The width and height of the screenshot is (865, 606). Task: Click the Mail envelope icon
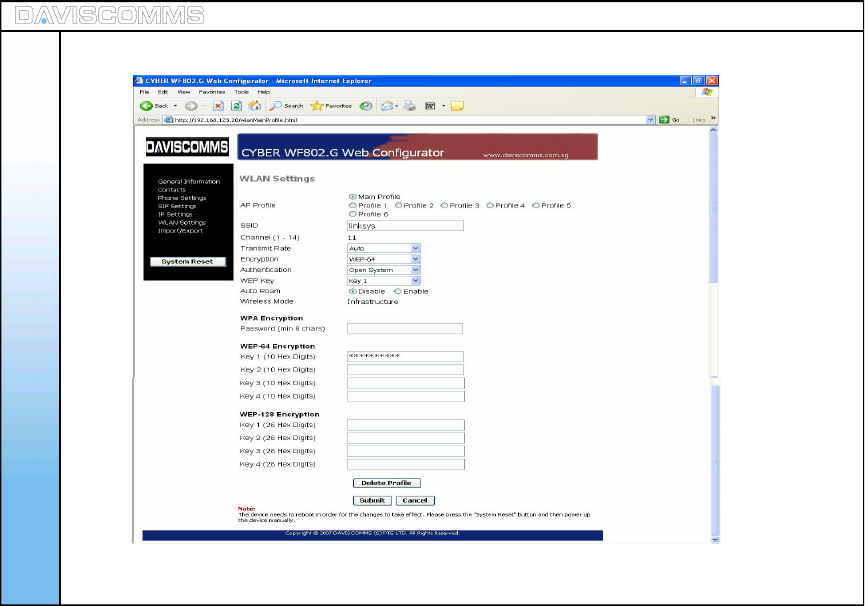pos(387,106)
